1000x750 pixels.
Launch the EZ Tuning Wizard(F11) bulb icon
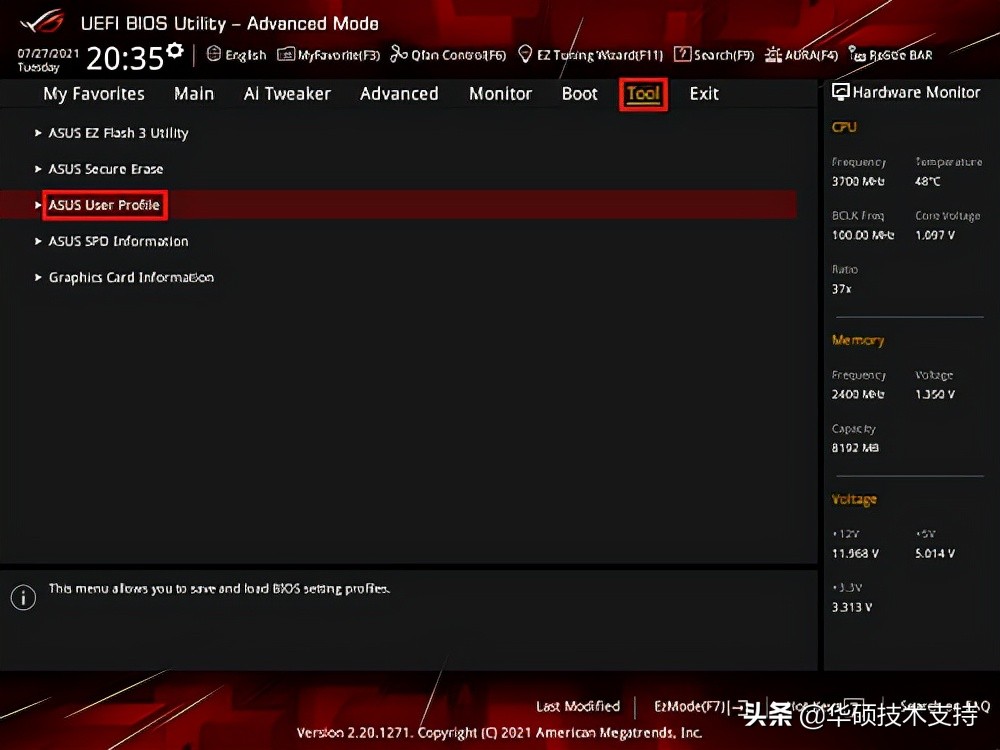click(525, 54)
